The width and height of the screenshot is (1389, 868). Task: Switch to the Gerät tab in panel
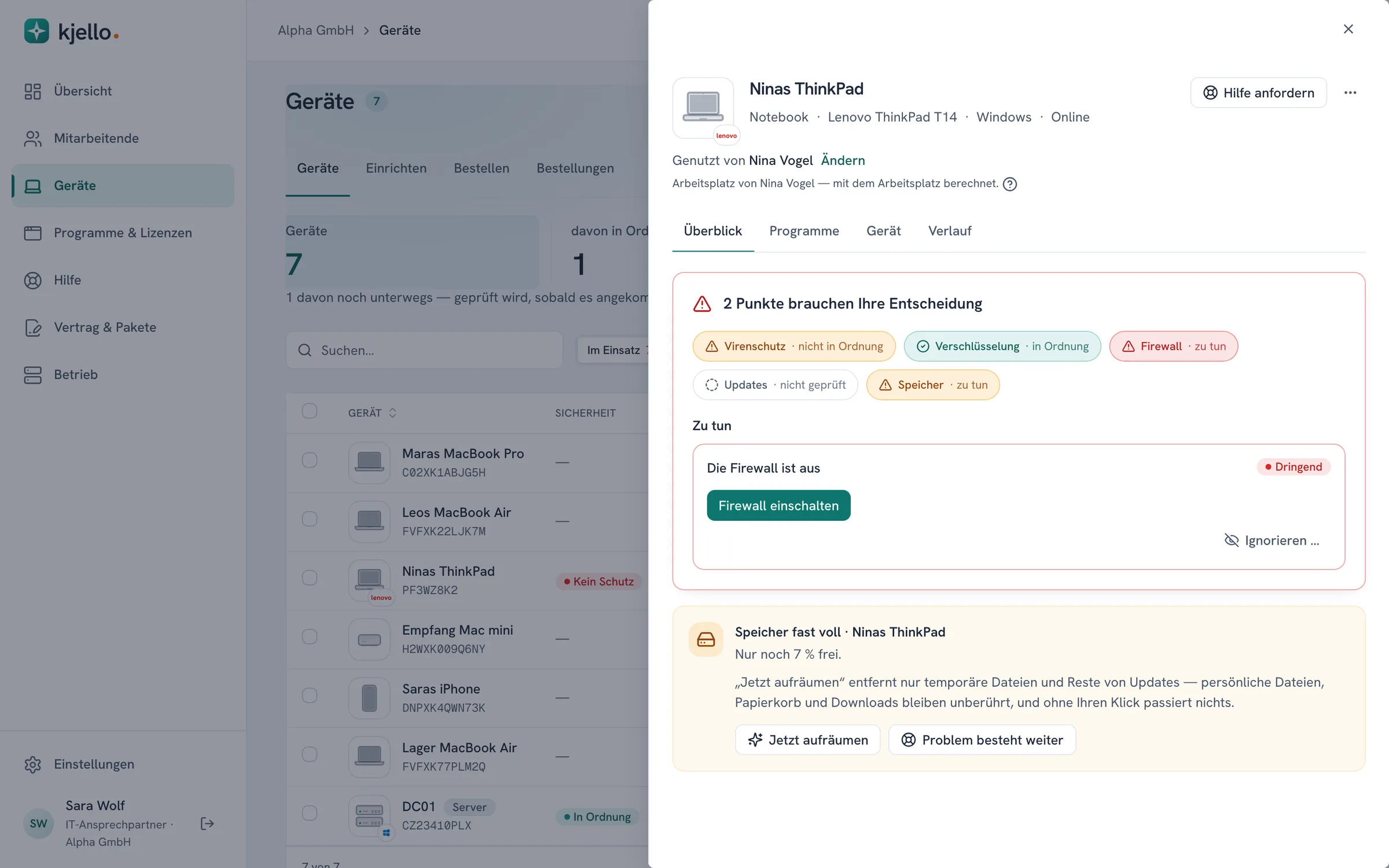click(883, 231)
